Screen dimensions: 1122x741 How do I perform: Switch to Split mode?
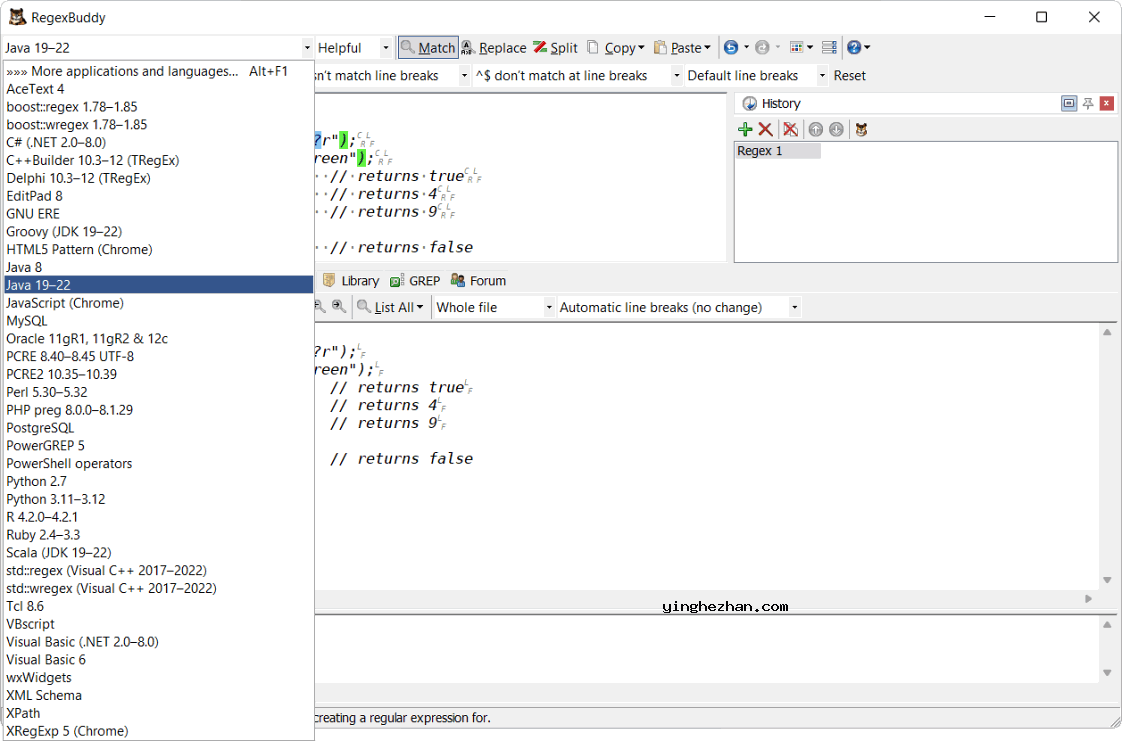[x=555, y=48]
